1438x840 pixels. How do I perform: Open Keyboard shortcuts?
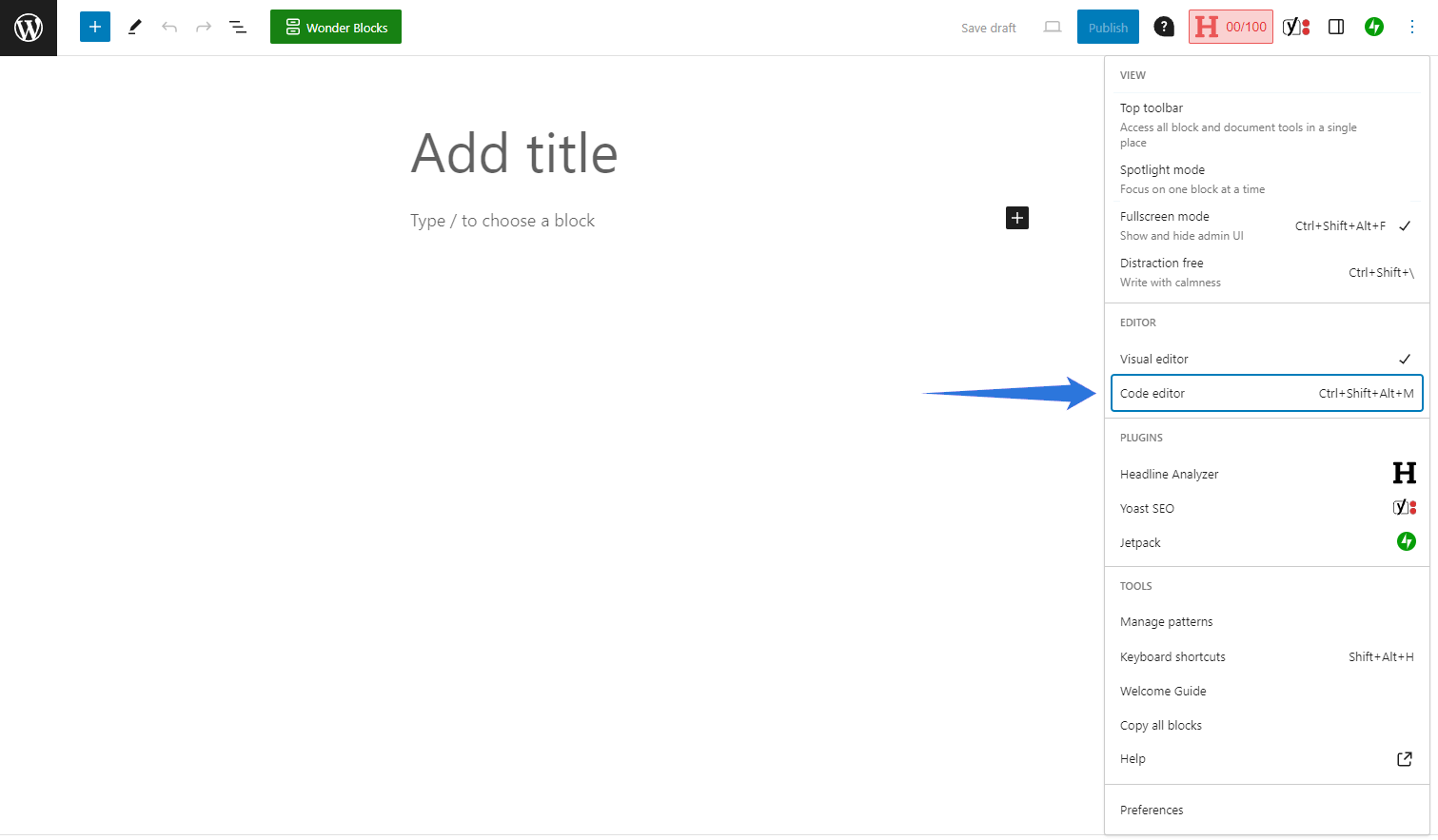pyautogui.click(x=1267, y=656)
